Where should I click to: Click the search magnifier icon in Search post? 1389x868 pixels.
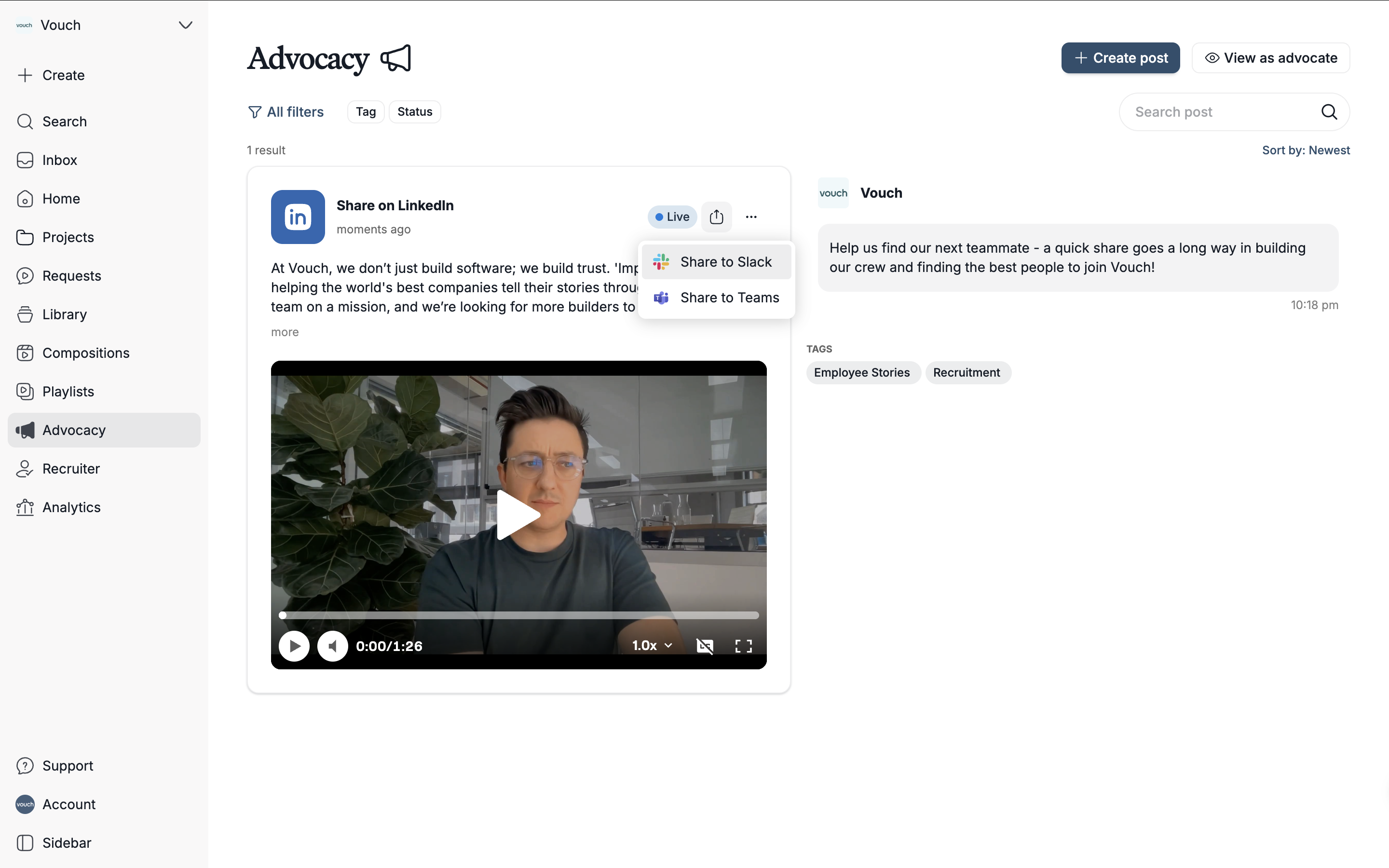(x=1329, y=112)
